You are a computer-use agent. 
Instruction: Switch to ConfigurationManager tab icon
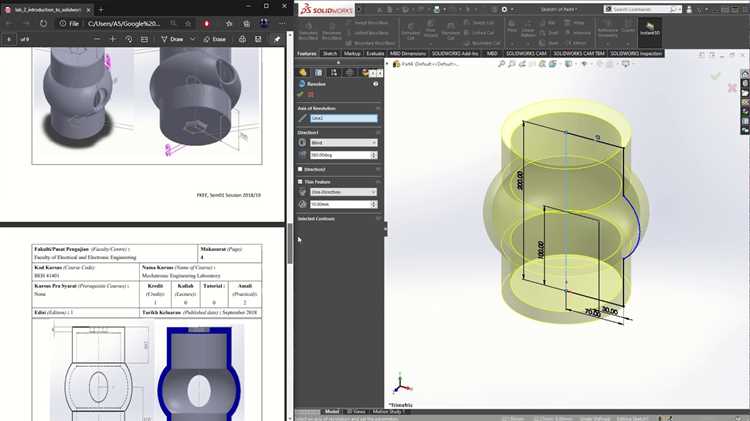click(x=333, y=73)
